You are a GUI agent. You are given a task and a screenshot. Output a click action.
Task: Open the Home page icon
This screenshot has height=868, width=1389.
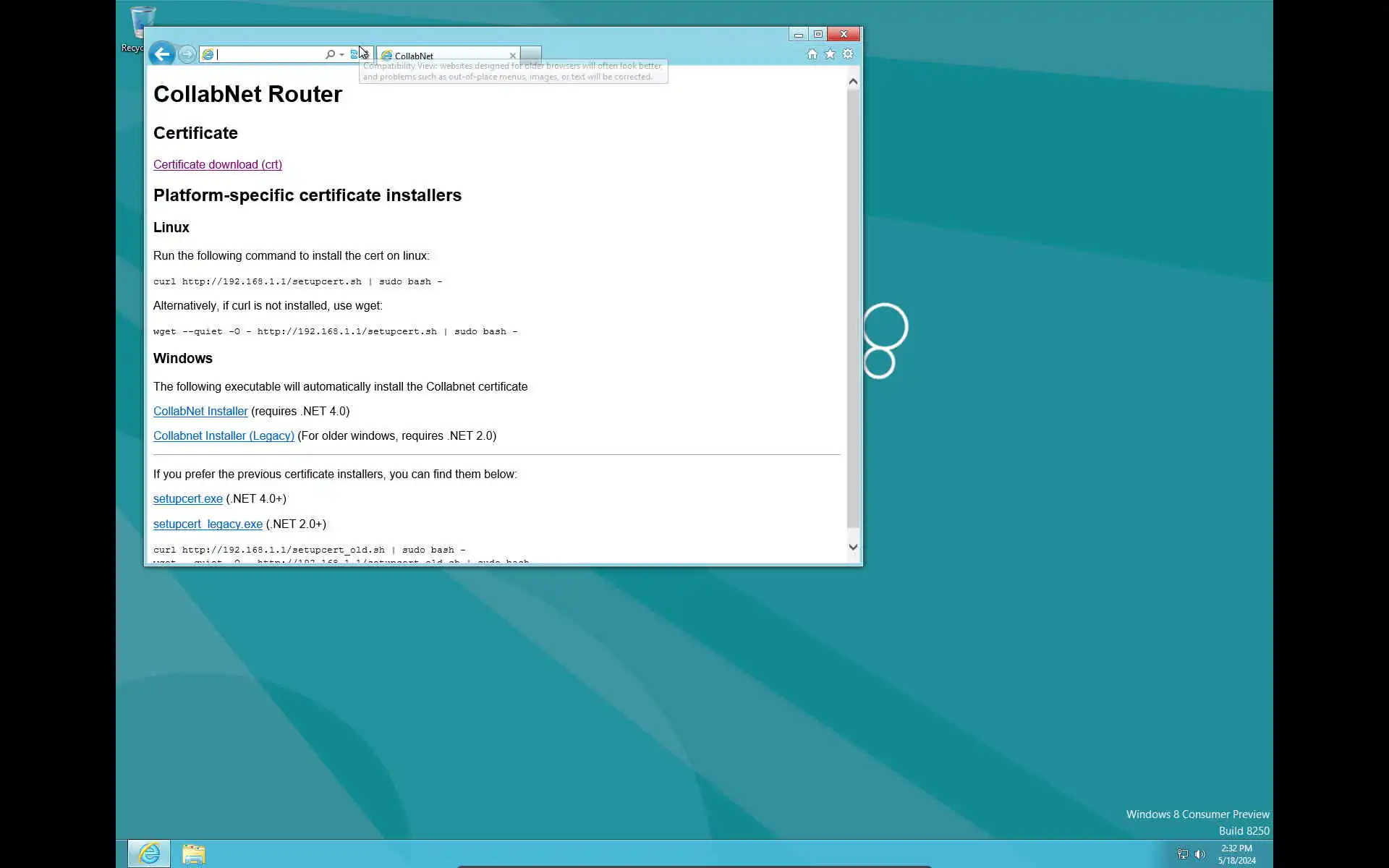(x=812, y=54)
